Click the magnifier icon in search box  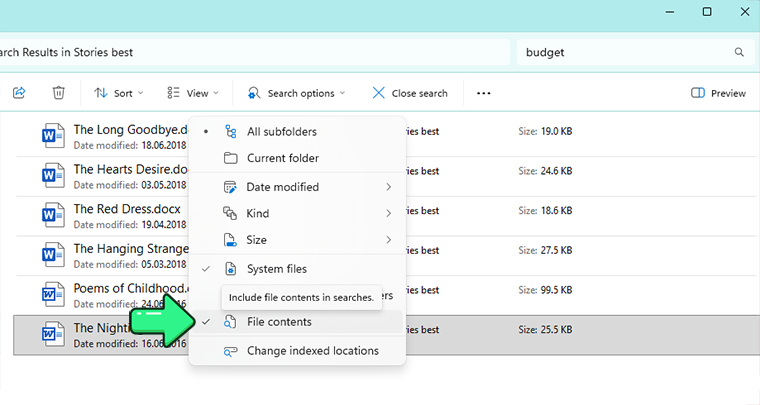click(x=739, y=52)
